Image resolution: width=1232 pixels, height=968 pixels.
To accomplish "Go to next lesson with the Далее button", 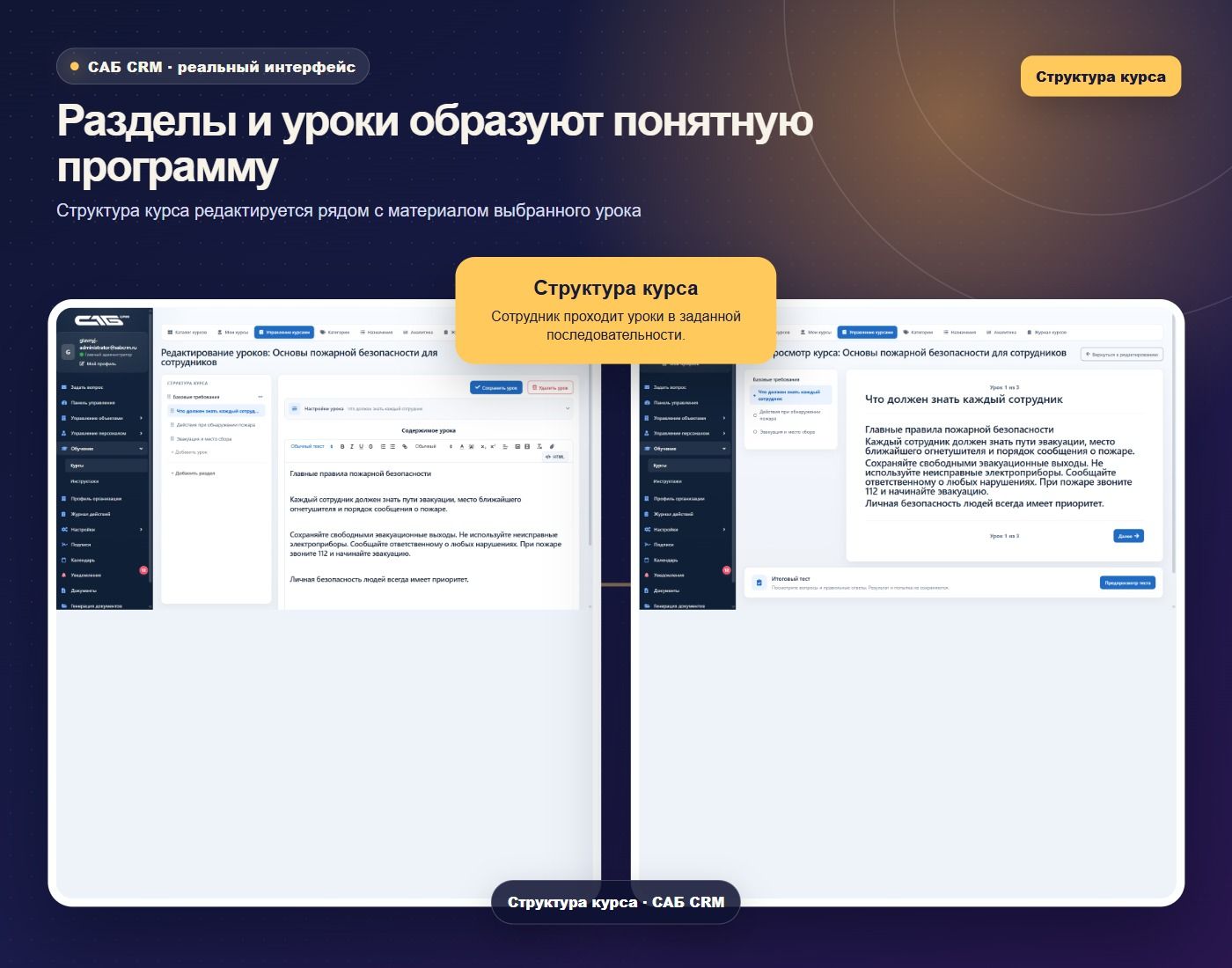I will (x=1128, y=536).
